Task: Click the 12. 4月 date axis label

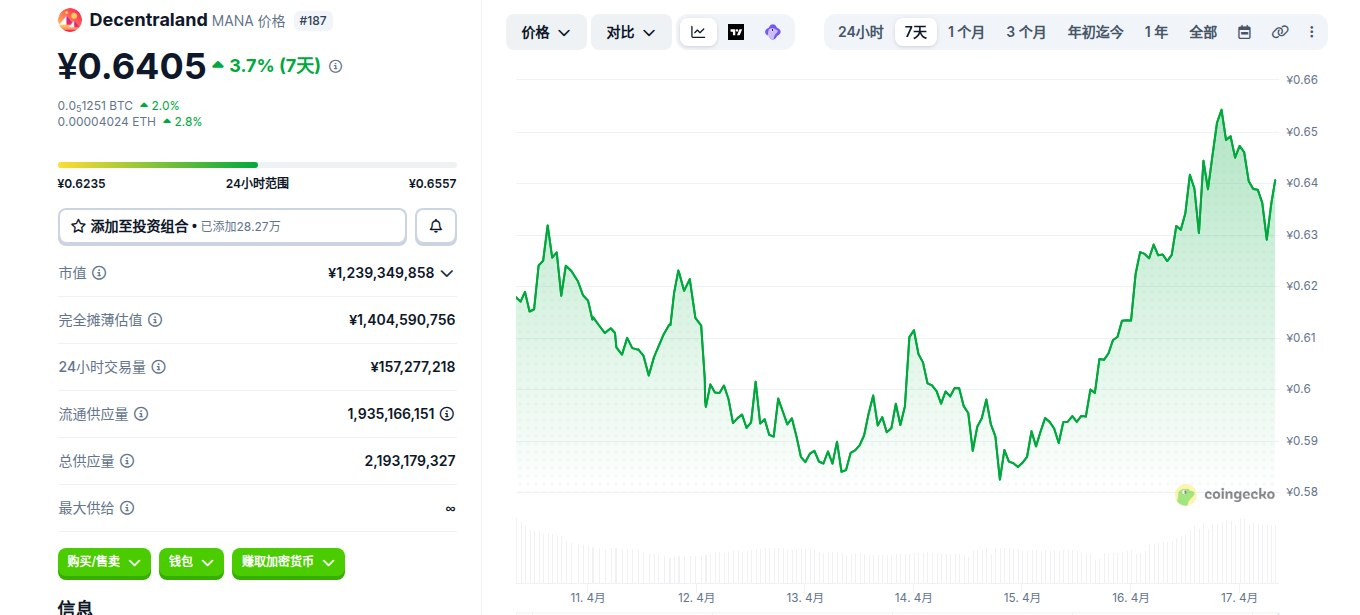Action: coord(697,598)
